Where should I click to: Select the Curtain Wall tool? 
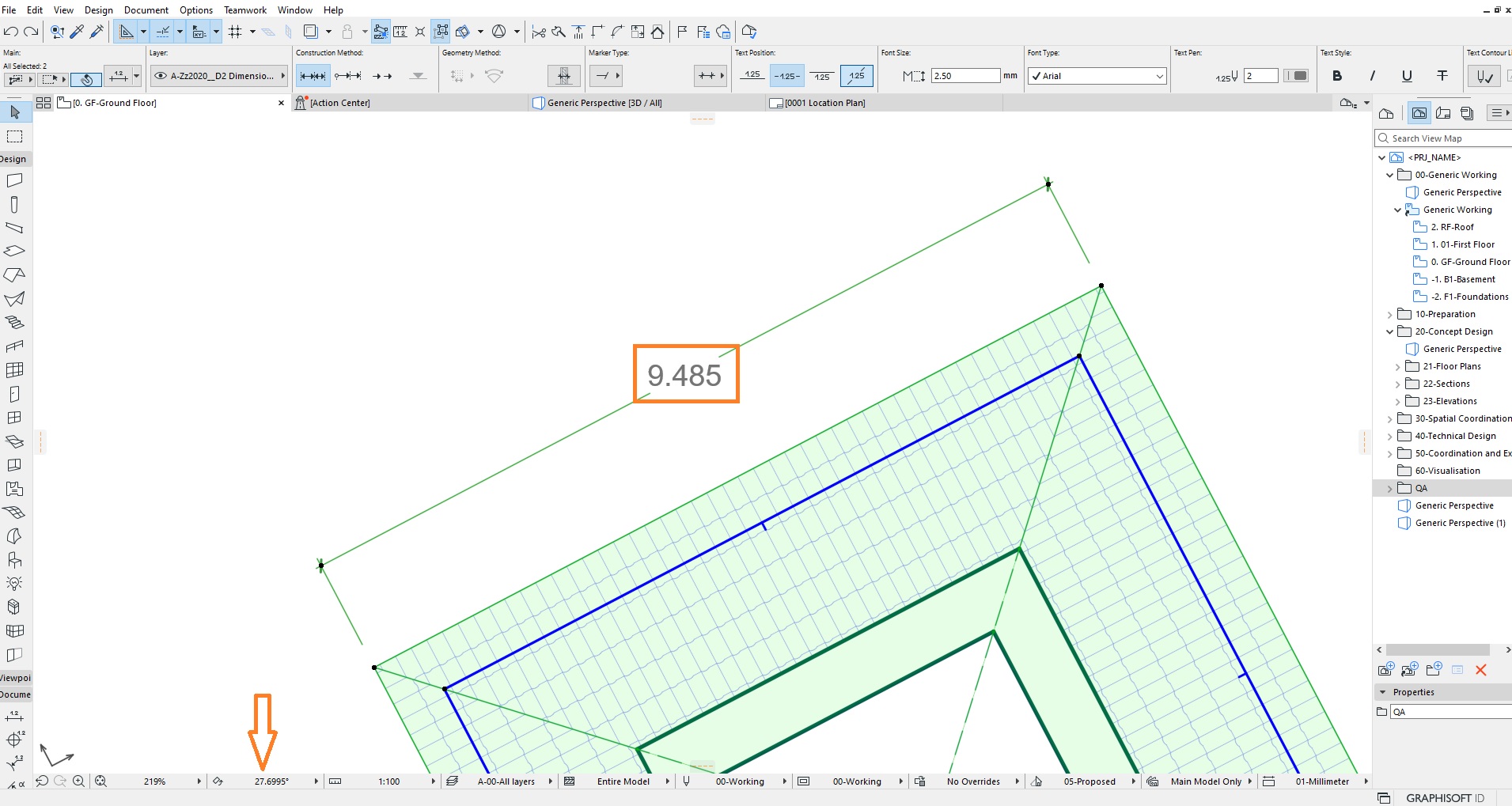[x=14, y=370]
